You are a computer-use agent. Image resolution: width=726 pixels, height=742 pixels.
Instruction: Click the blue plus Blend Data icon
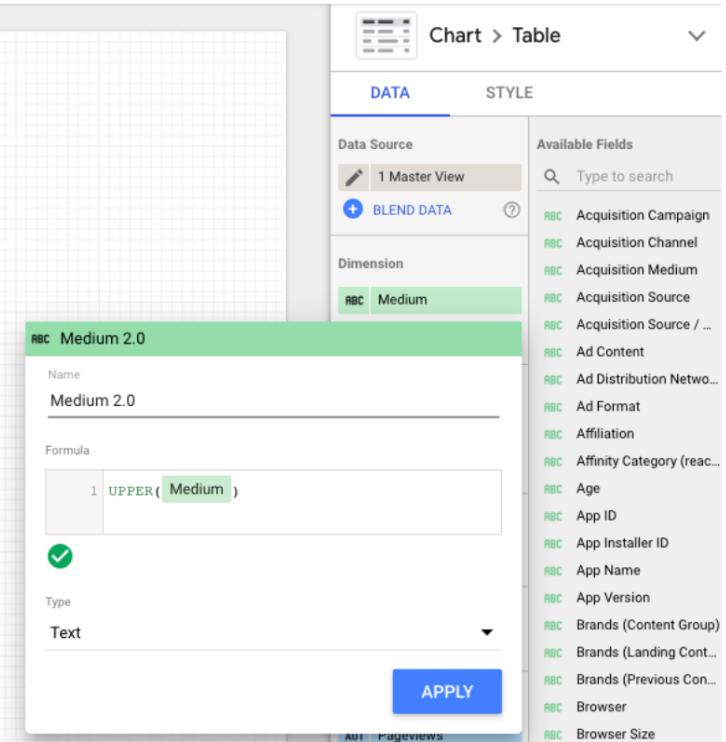coord(353,210)
